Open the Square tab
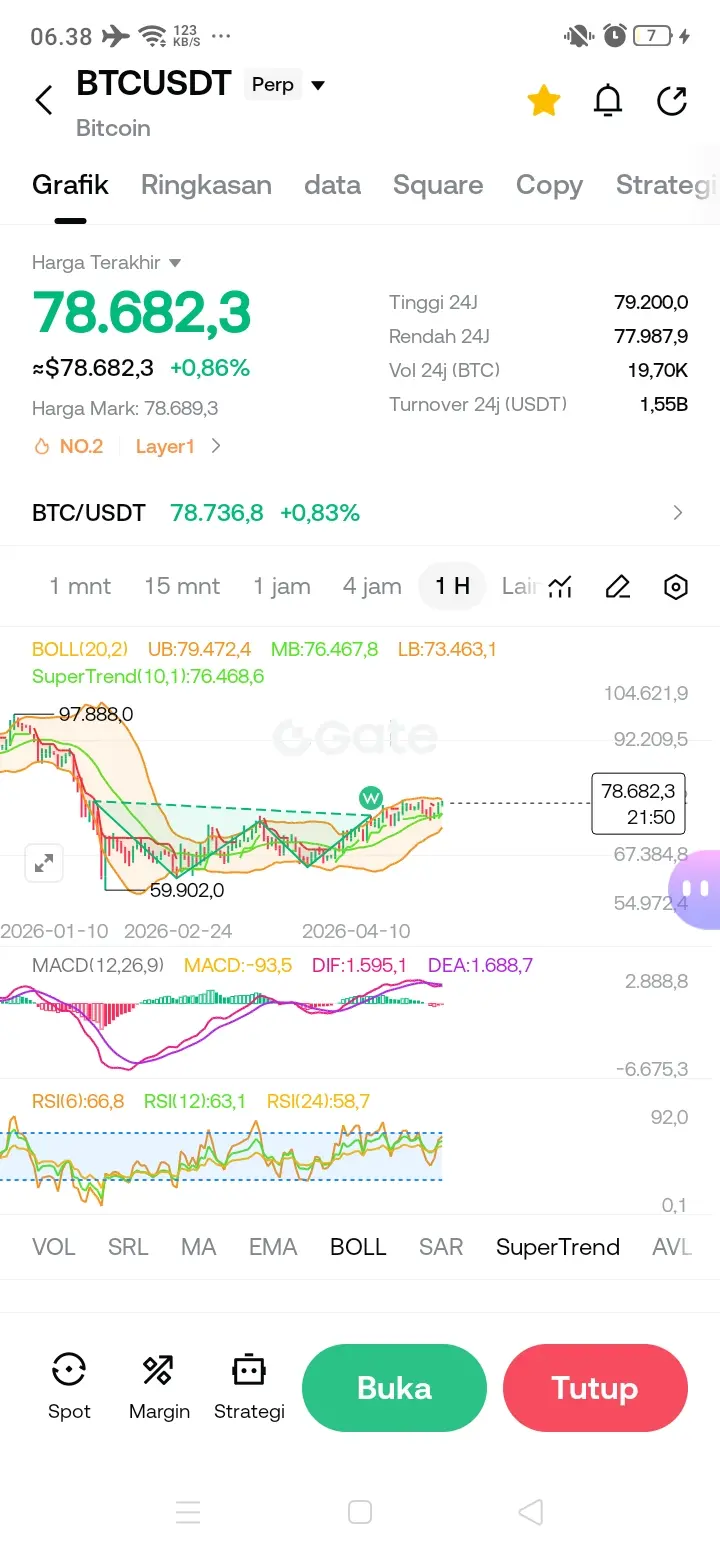720x1560 pixels. click(x=438, y=185)
